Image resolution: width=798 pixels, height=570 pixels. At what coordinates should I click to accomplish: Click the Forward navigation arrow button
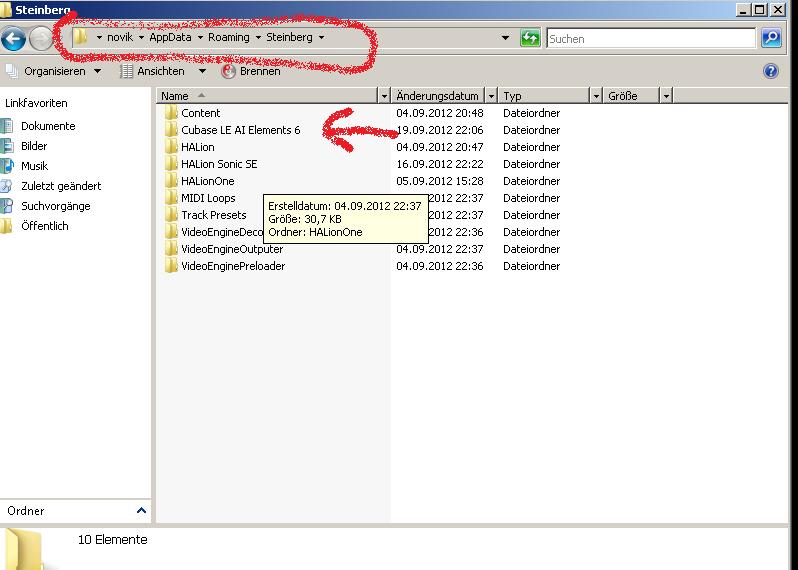[41, 39]
